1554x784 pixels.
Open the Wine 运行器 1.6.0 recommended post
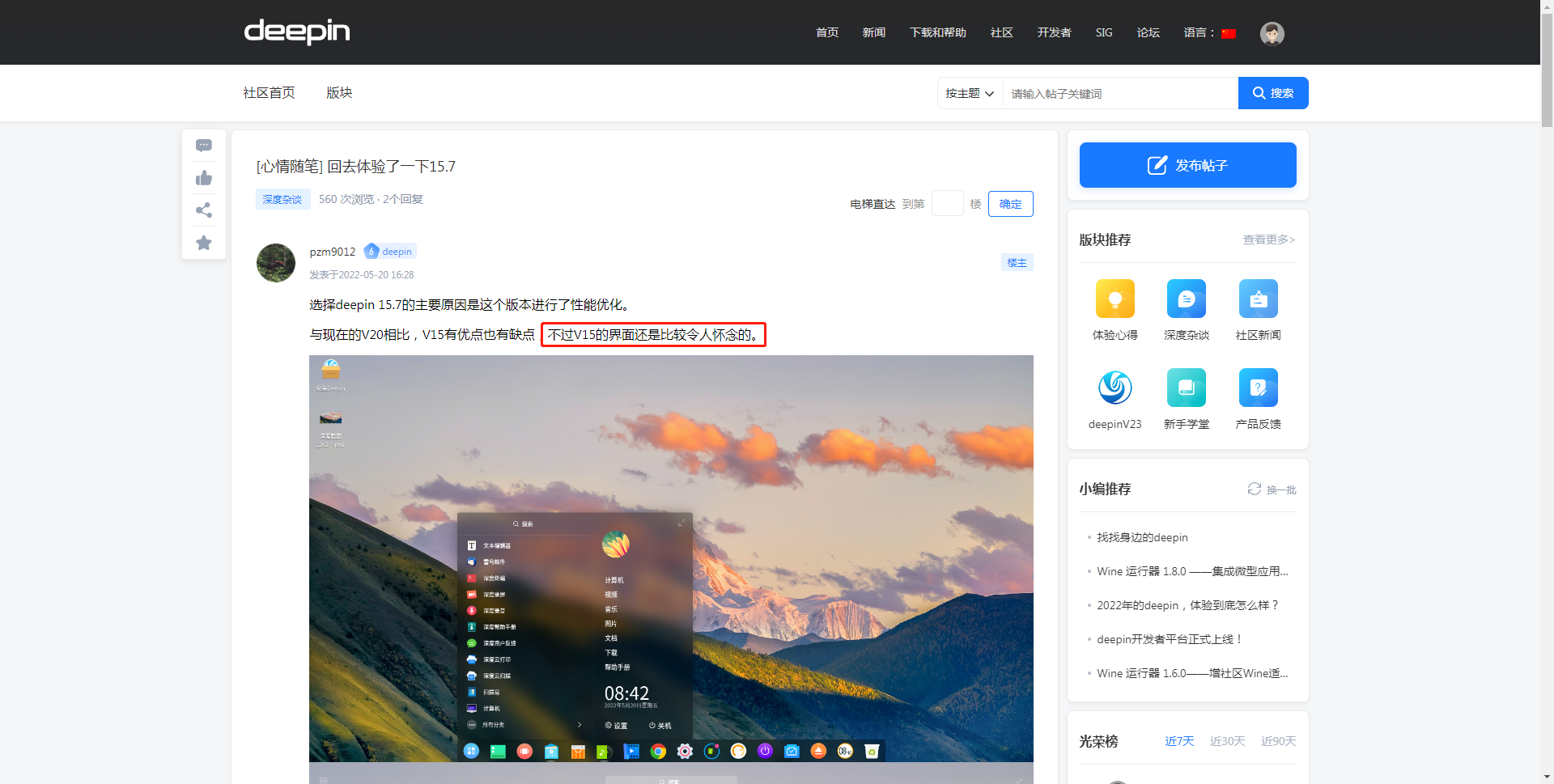(x=1192, y=673)
